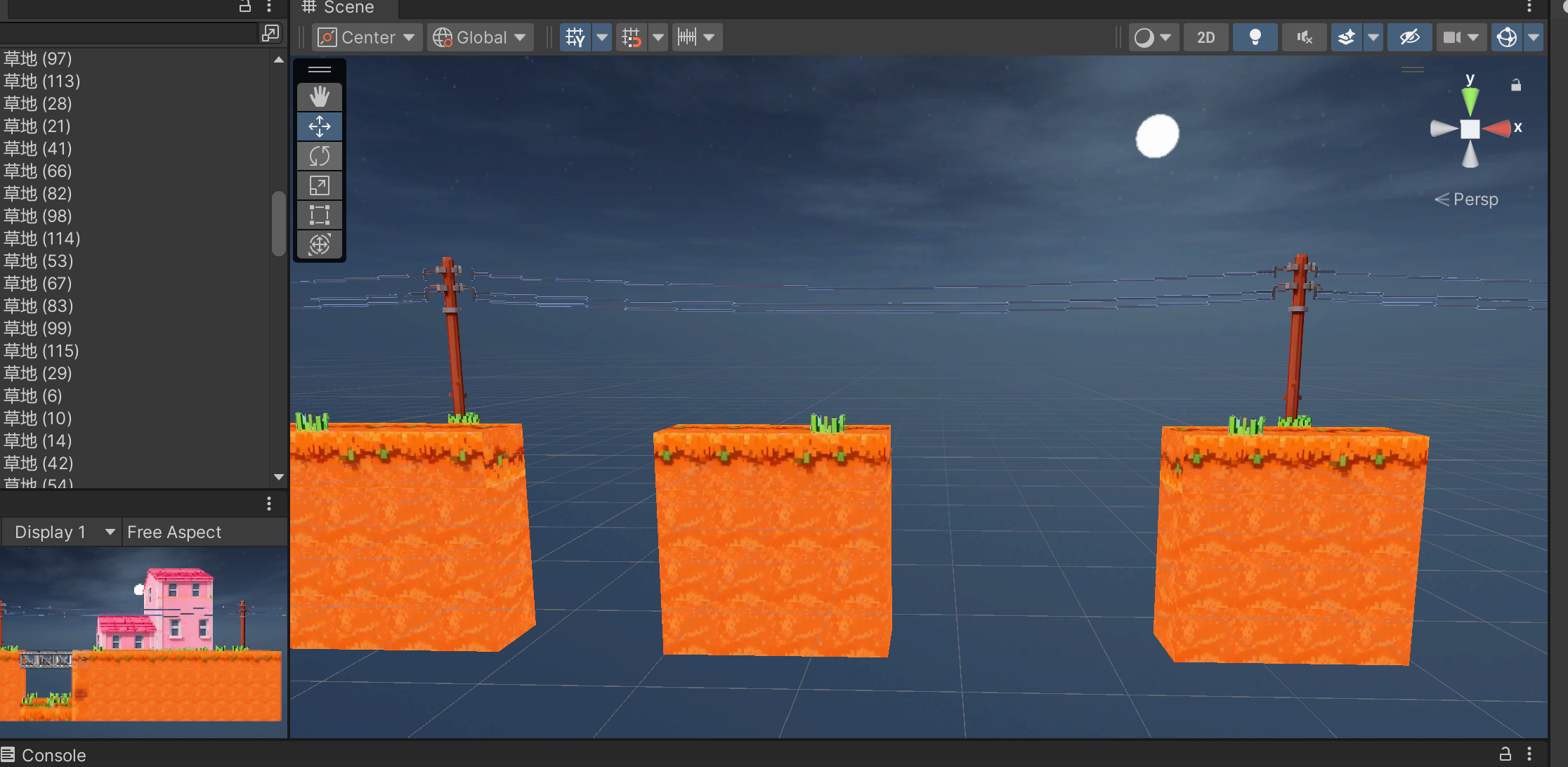Select the Rotate tool
Screen dimensions: 1568x767
pos(320,156)
